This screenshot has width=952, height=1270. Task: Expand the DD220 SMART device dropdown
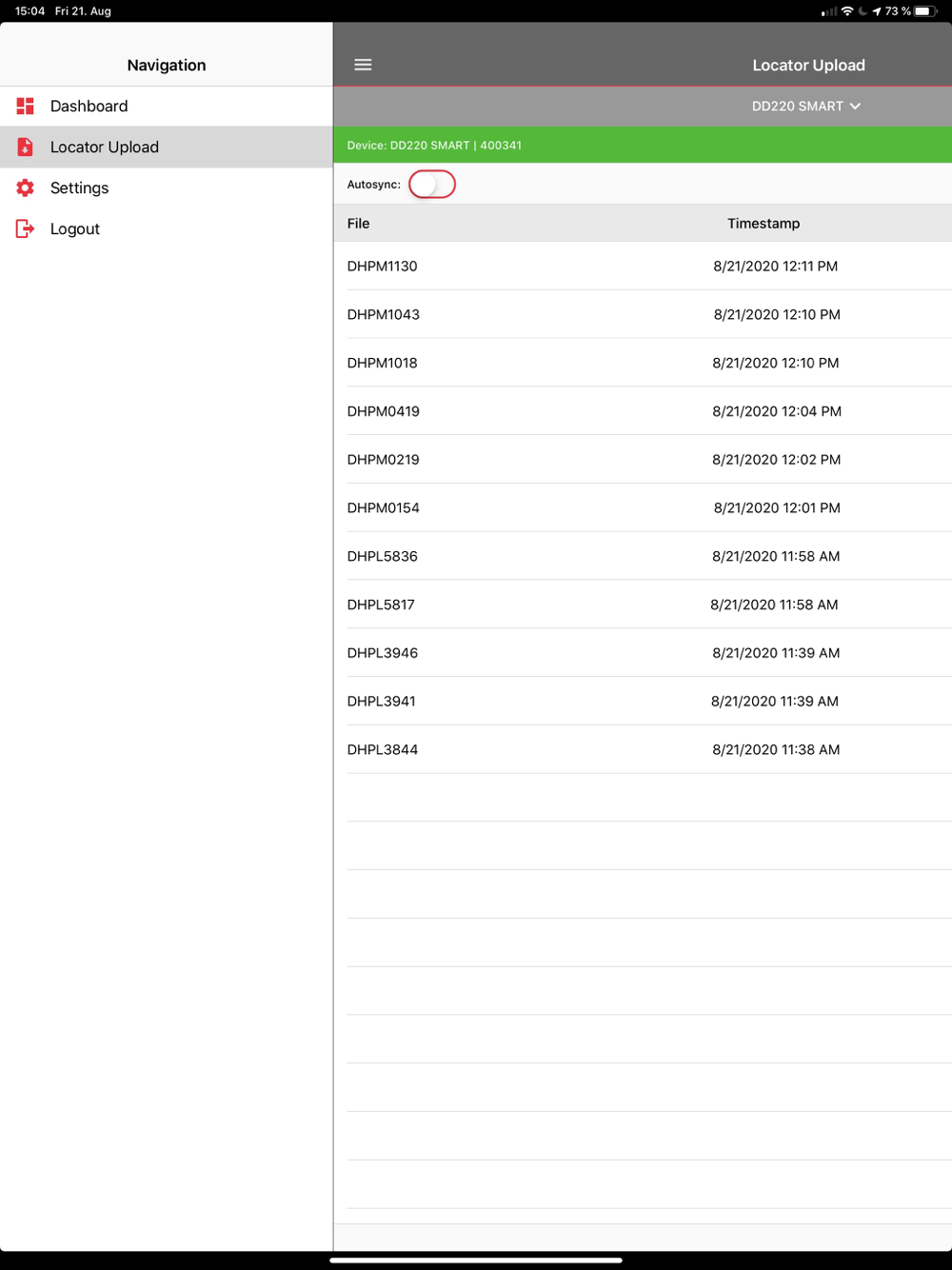point(806,106)
